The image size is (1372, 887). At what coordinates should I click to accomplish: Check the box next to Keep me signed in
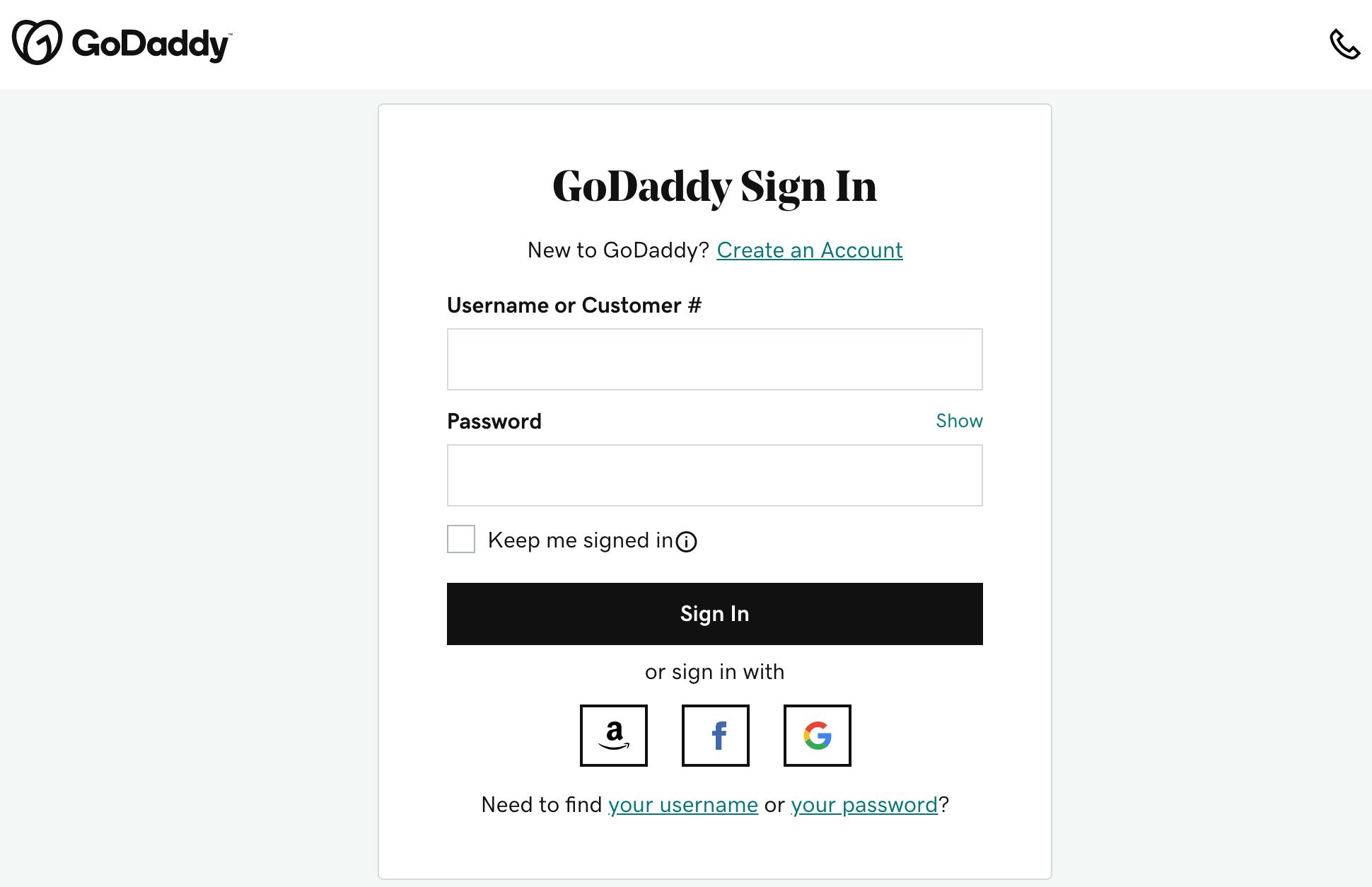click(x=460, y=539)
